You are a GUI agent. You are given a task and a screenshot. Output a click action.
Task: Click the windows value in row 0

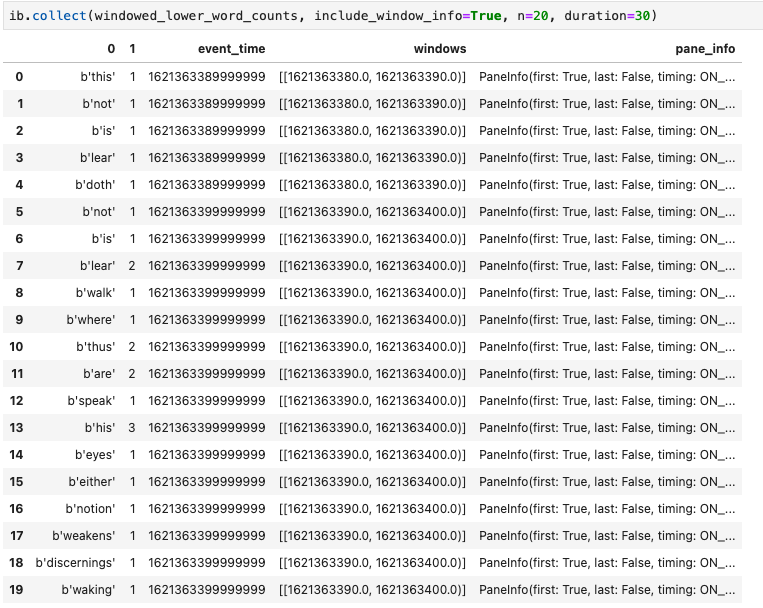[372, 76]
